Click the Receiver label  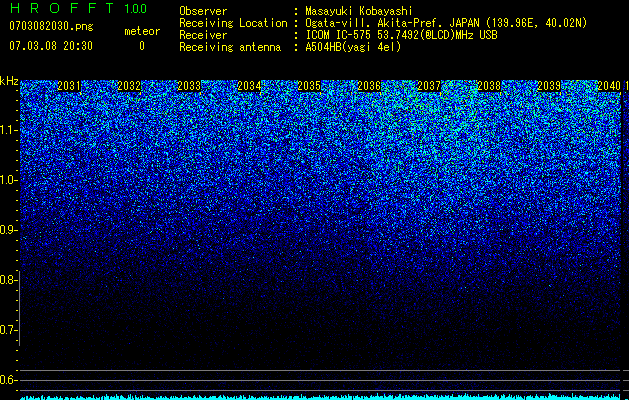[x=203, y=35]
